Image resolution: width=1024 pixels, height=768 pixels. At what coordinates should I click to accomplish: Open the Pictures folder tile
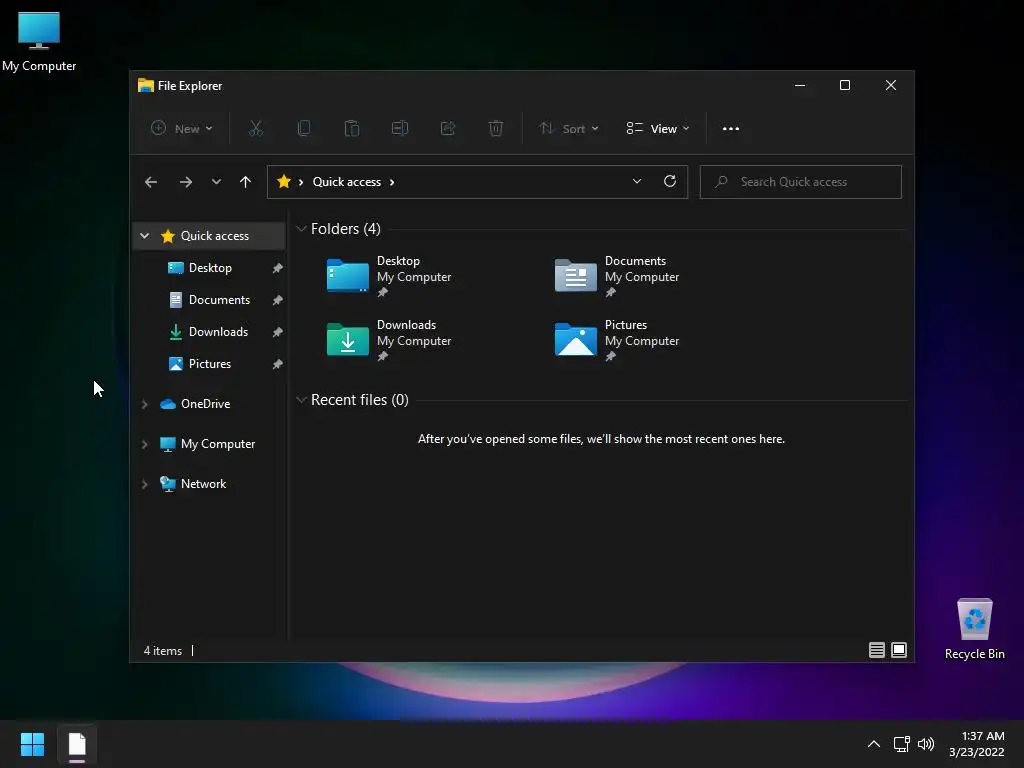tap(617, 341)
